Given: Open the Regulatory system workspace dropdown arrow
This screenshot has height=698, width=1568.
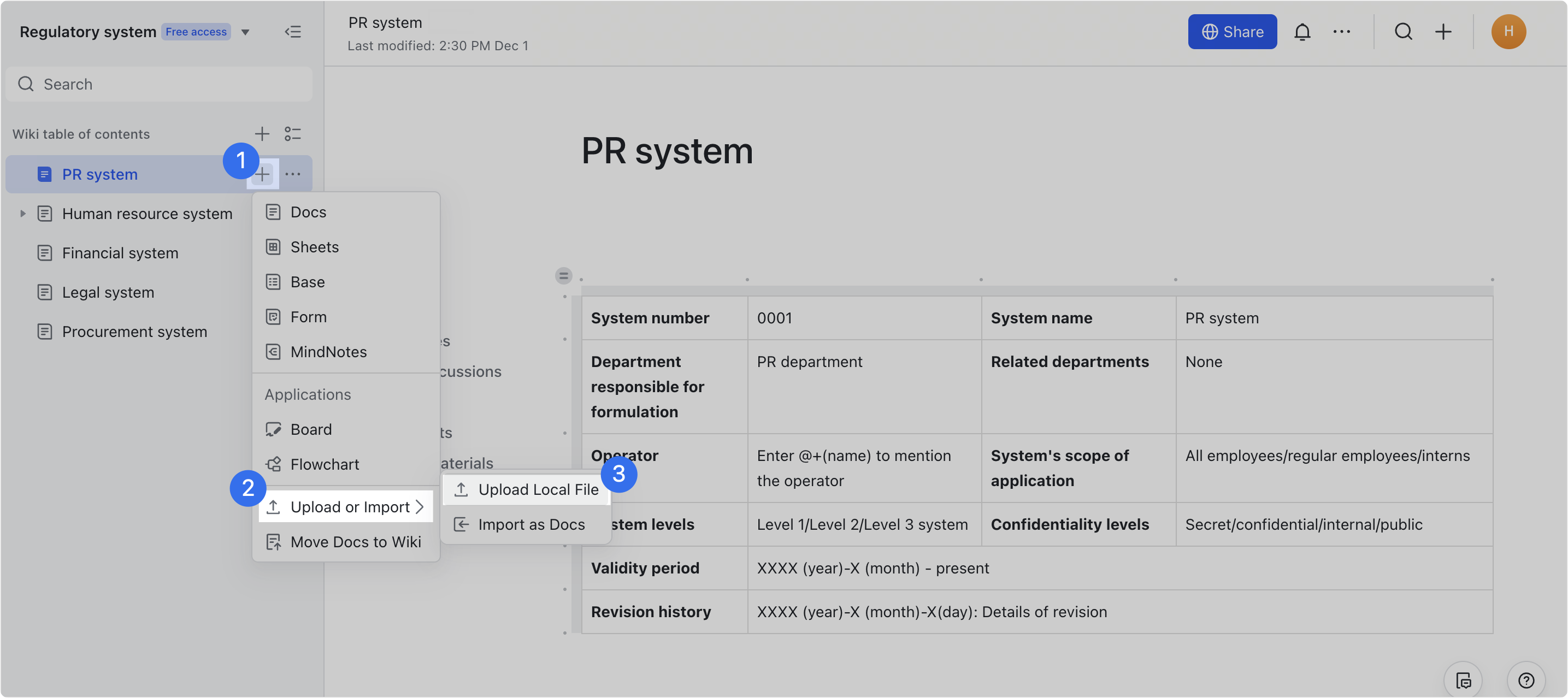Looking at the screenshot, I should (245, 32).
